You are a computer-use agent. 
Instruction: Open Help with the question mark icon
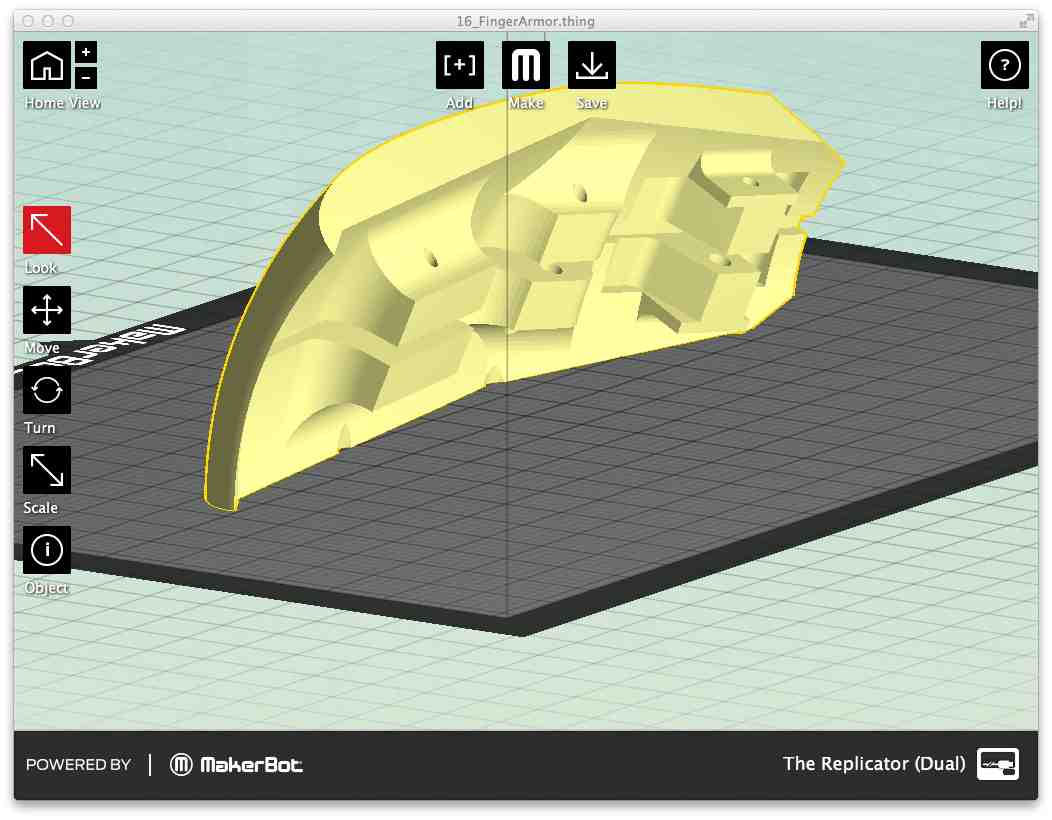pyautogui.click(x=1004, y=66)
